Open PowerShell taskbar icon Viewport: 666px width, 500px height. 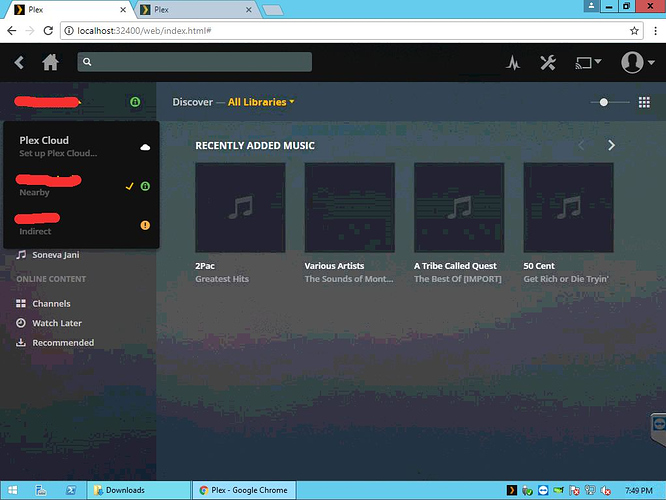pyautogui.click(x=71, y=490)
